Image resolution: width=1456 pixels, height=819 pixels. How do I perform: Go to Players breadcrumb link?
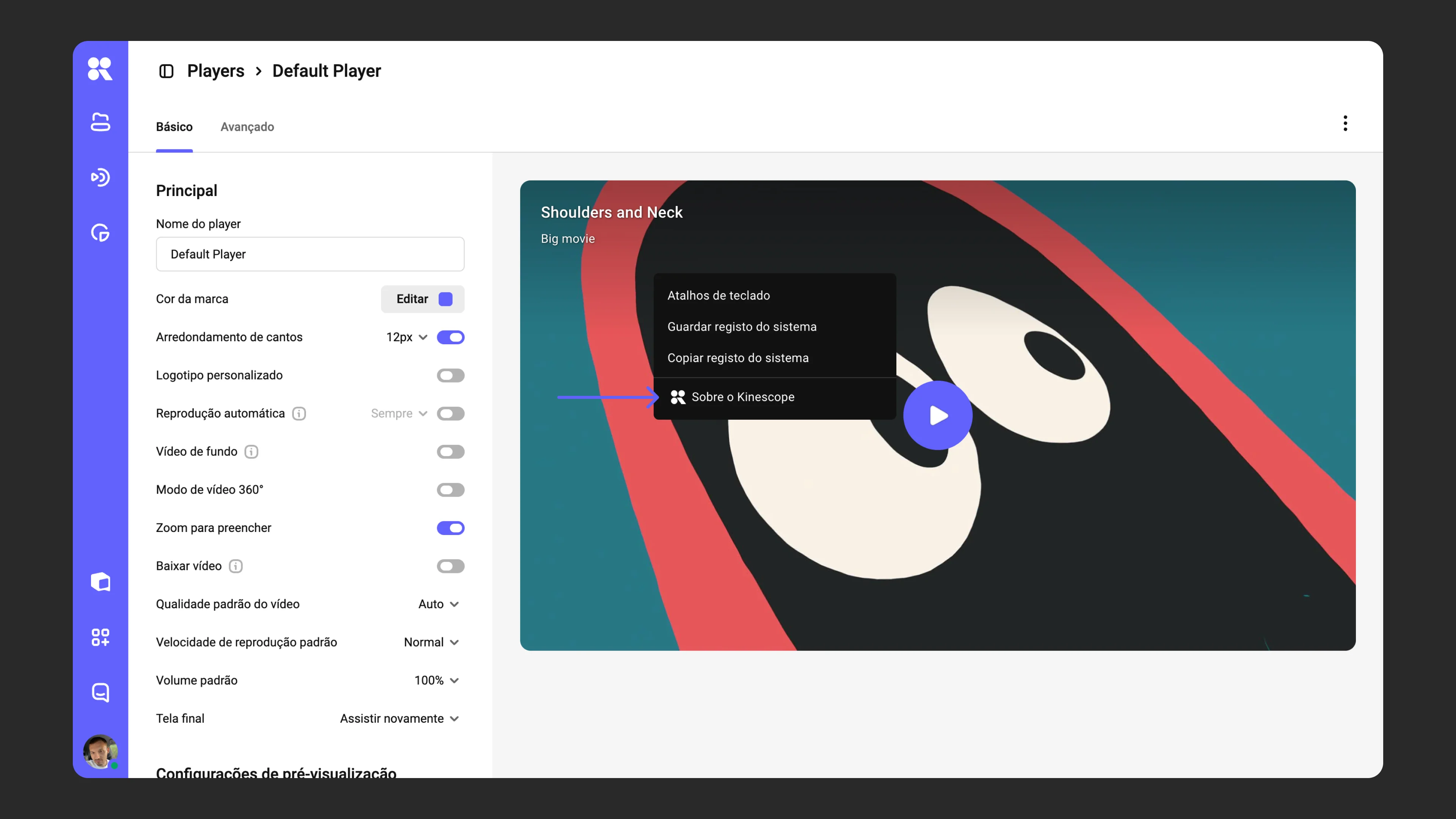click(215, 71)
